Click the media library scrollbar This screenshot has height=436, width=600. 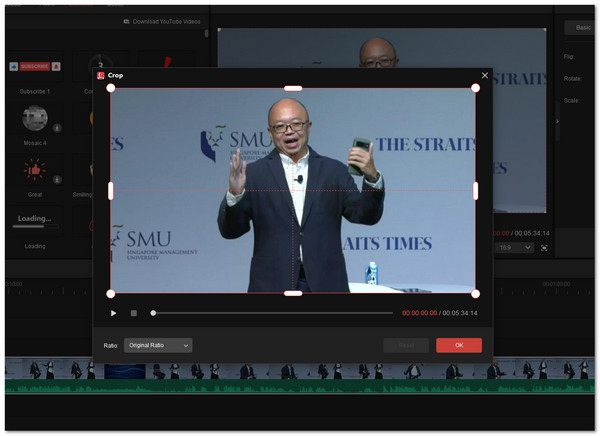tap(207, 34)
